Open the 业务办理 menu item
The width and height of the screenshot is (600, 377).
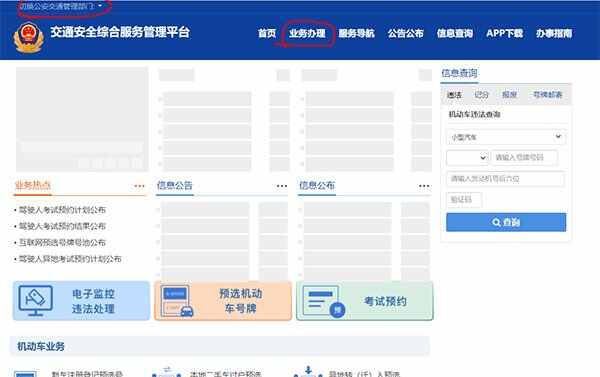click(307, 33)
